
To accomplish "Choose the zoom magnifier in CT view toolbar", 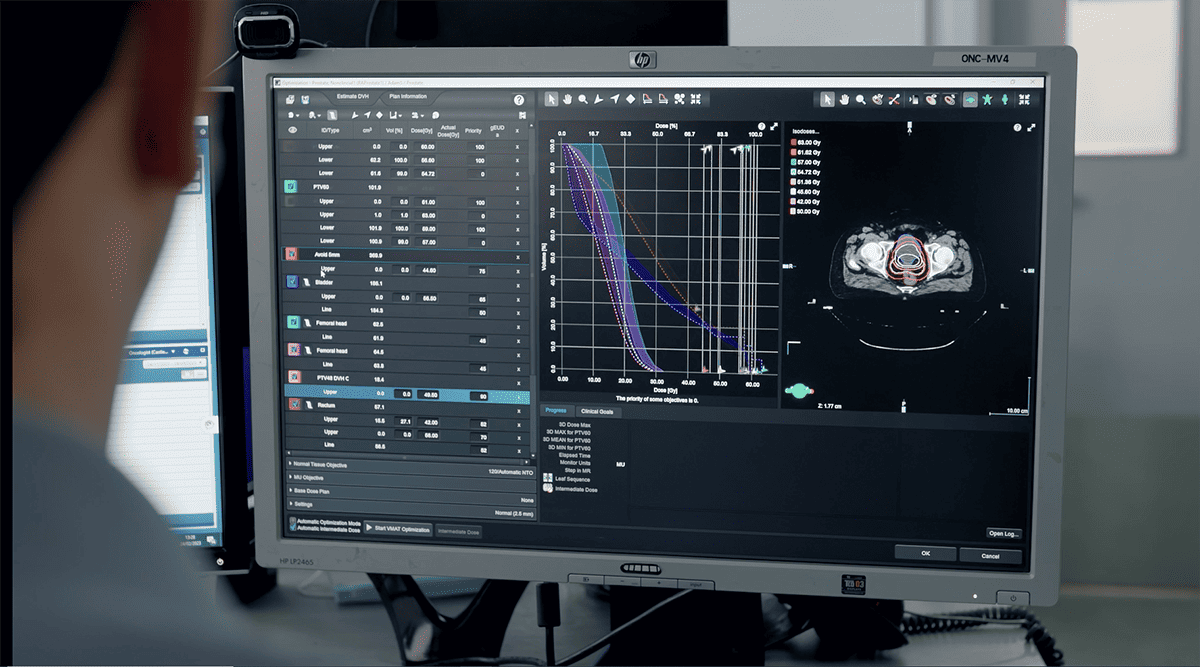I will [x=861, y=99].
